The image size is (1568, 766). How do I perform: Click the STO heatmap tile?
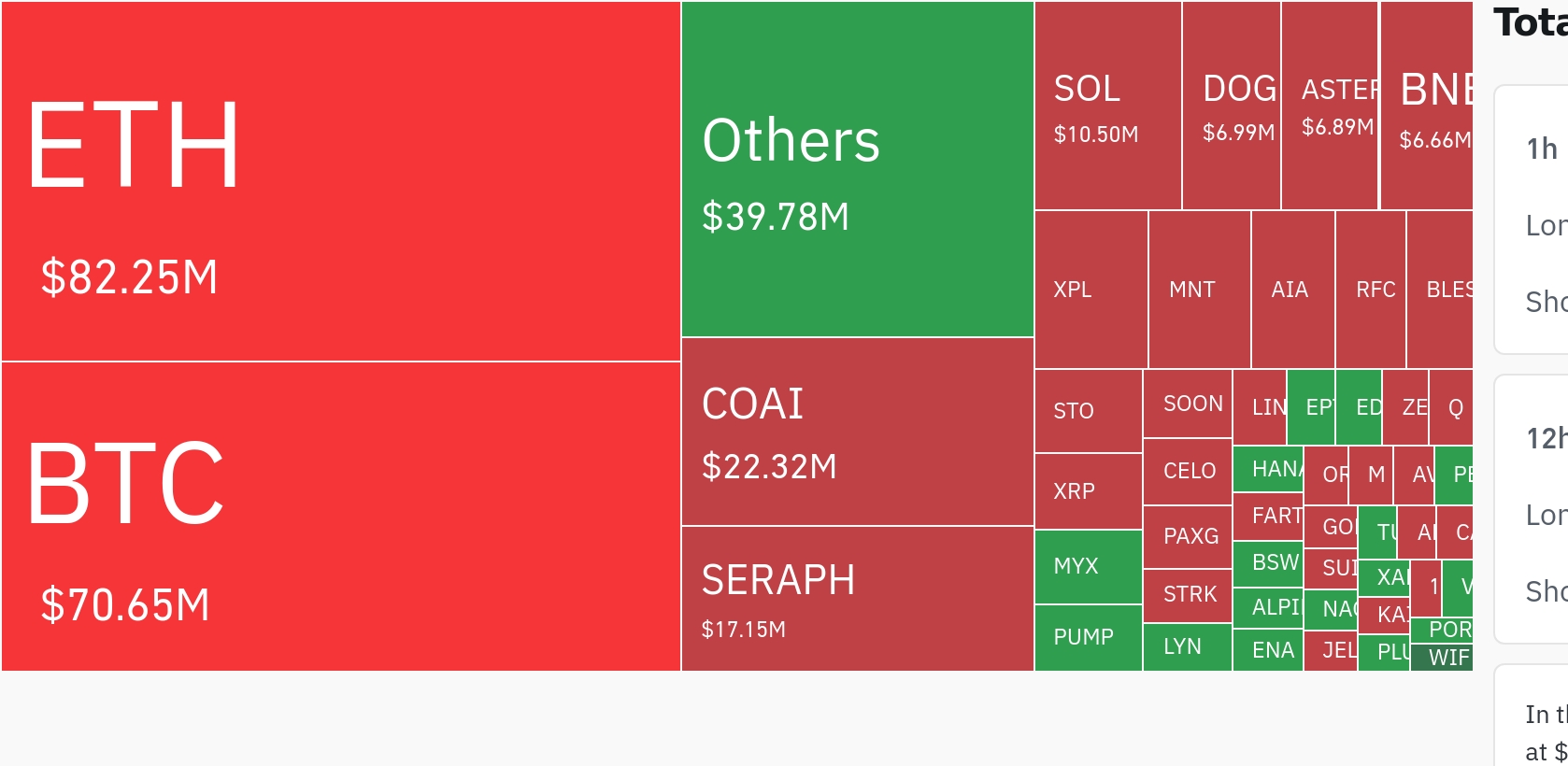pos(1088,411)
